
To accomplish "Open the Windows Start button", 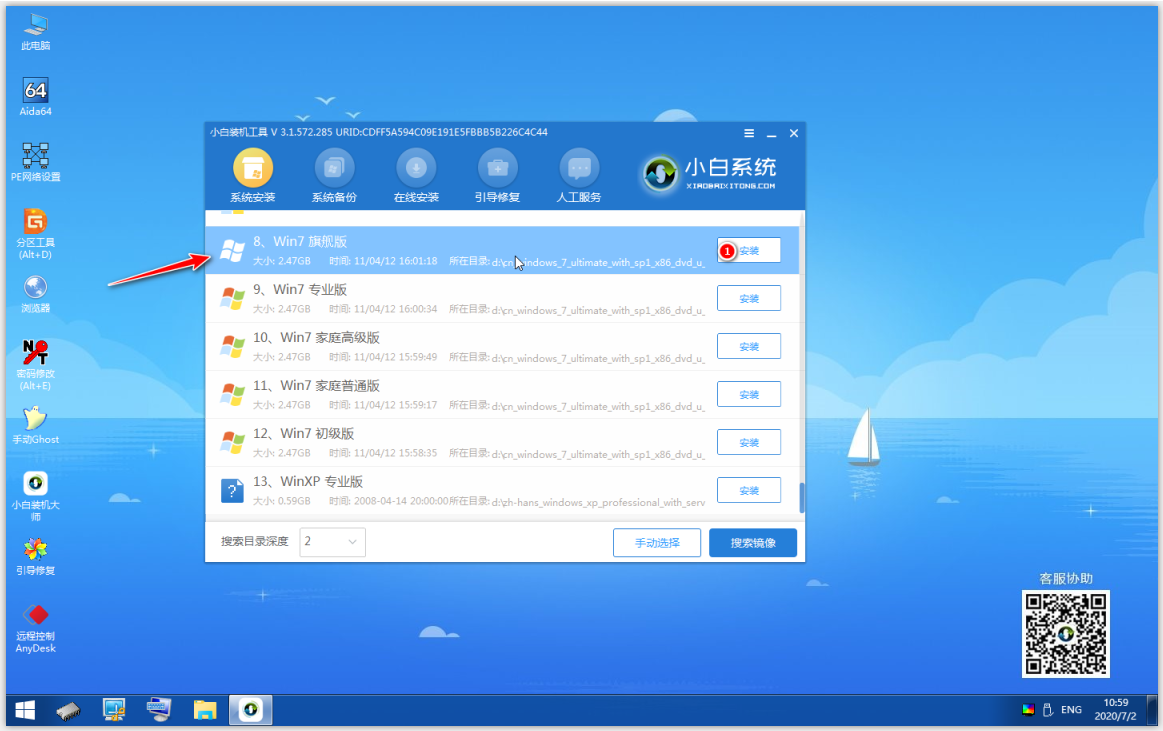I will click(x=25, y=711).
